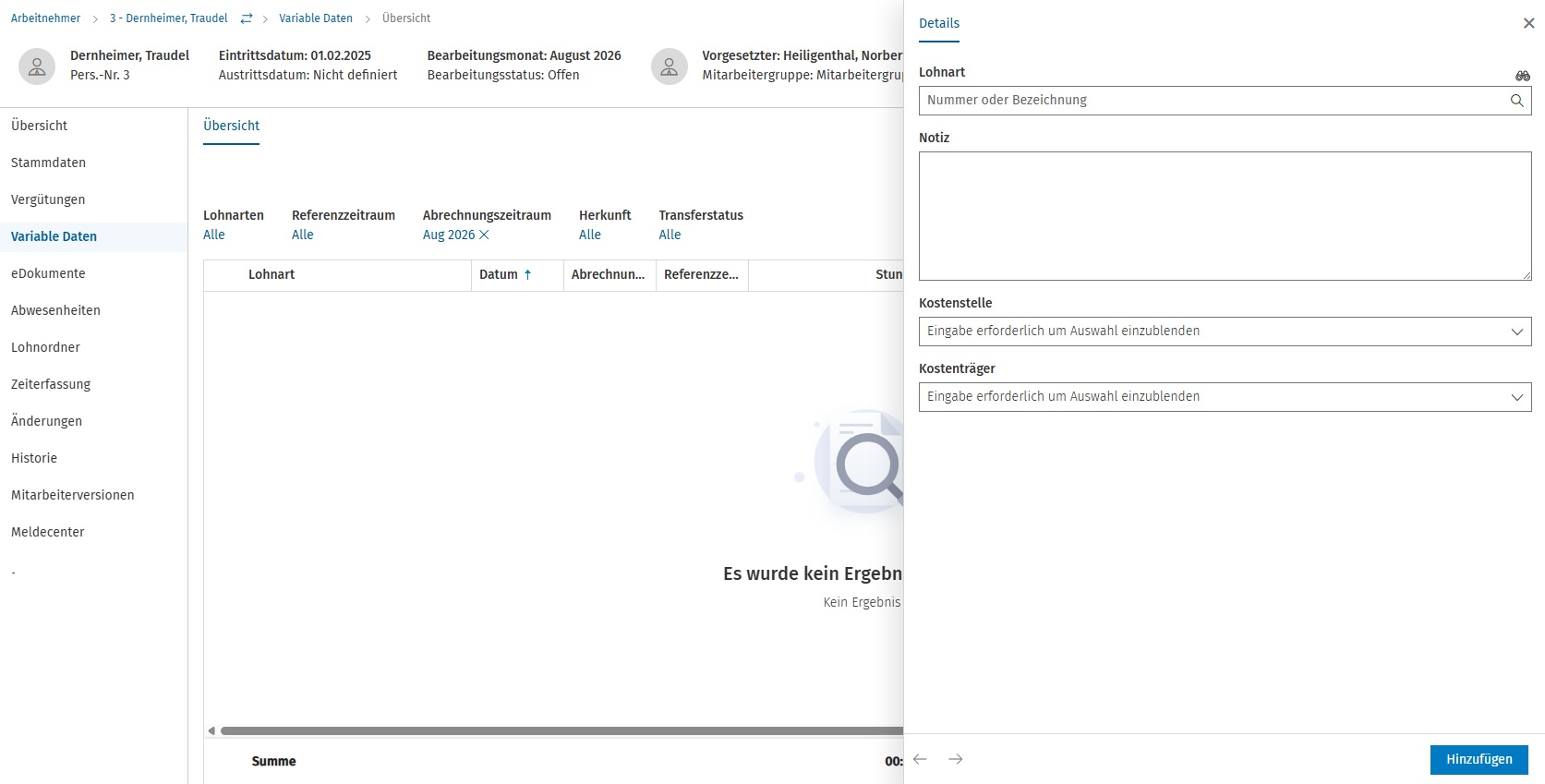Image resolution: width=1545 pixels, height=784 pixels.
Task: Click Traudel Dernheimer's avatar icon
Action: (x=37, y=66)
